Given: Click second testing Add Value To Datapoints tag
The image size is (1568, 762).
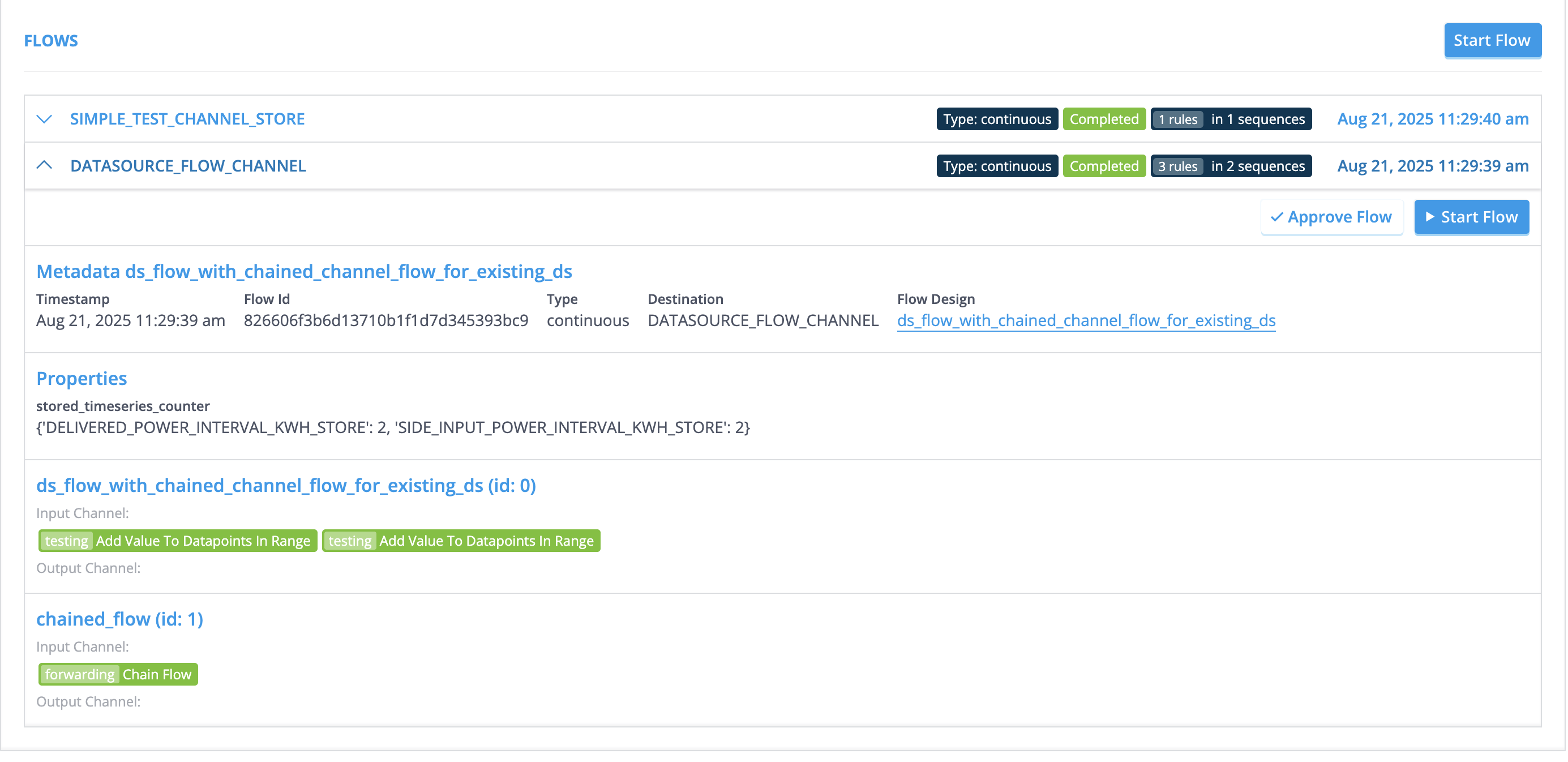Looking at the screenshot, I should click(461, 541).
